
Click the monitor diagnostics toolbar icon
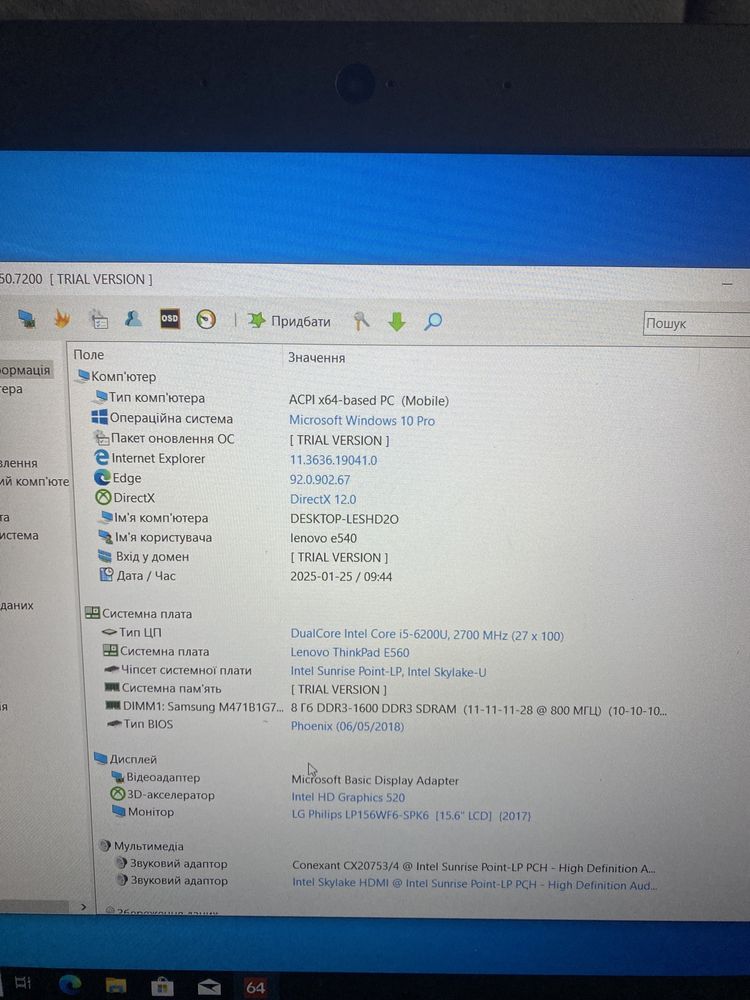(26, 319)
